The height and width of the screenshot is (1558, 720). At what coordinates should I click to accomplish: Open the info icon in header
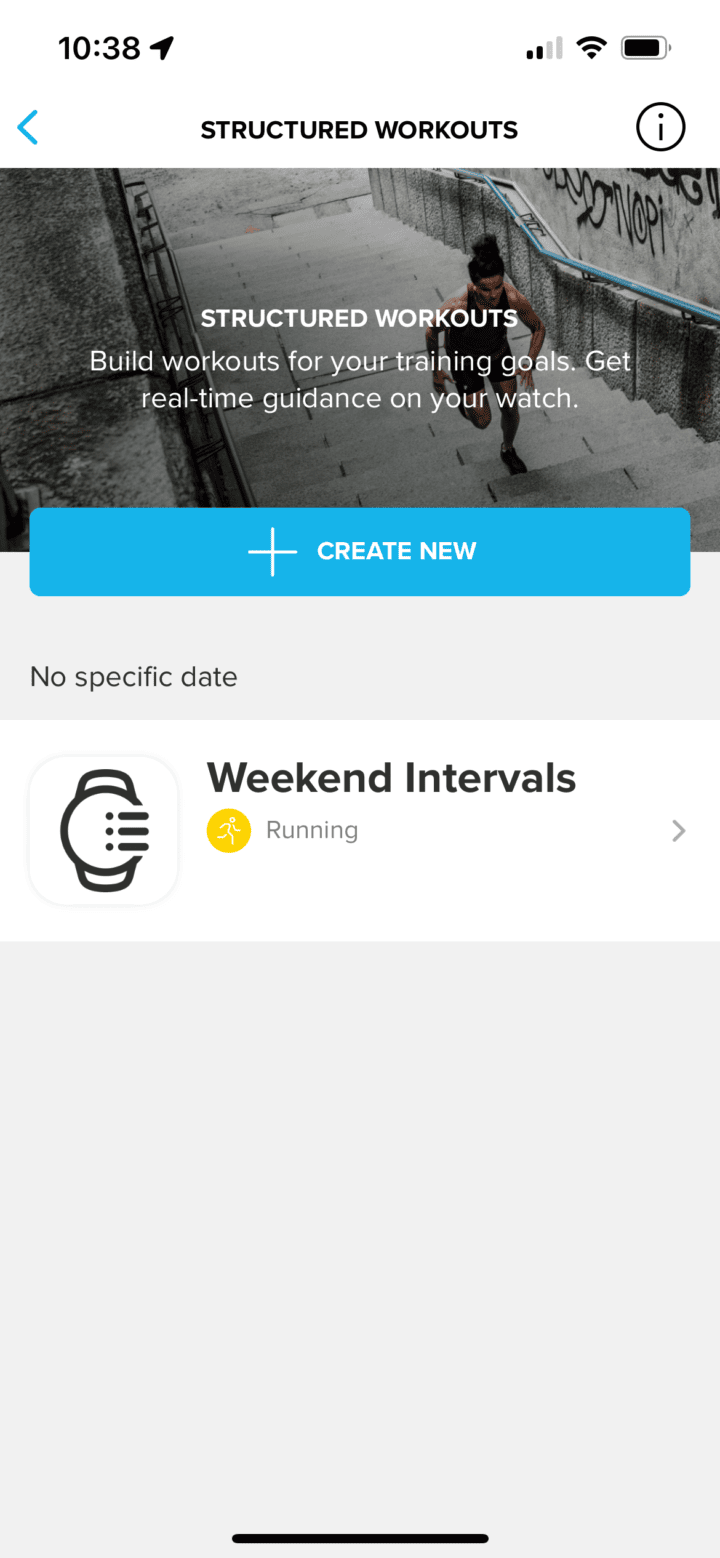point(660,129)
